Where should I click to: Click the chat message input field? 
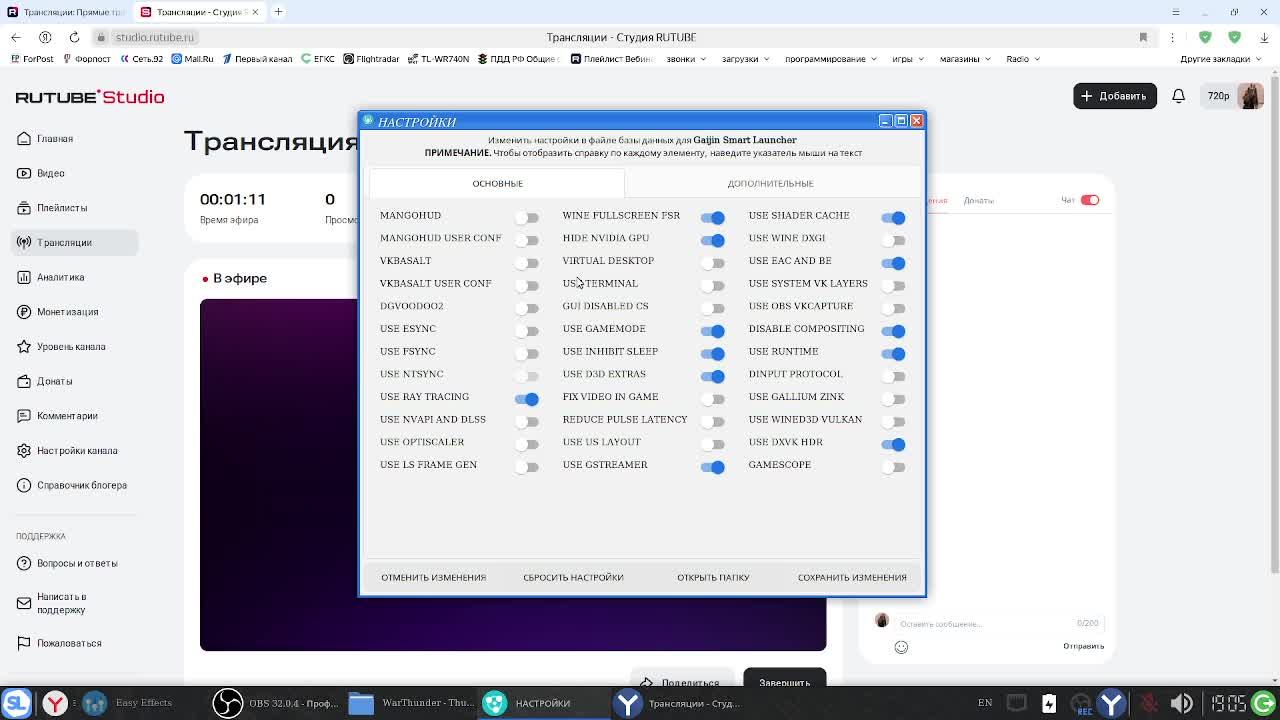click(985, 623)
